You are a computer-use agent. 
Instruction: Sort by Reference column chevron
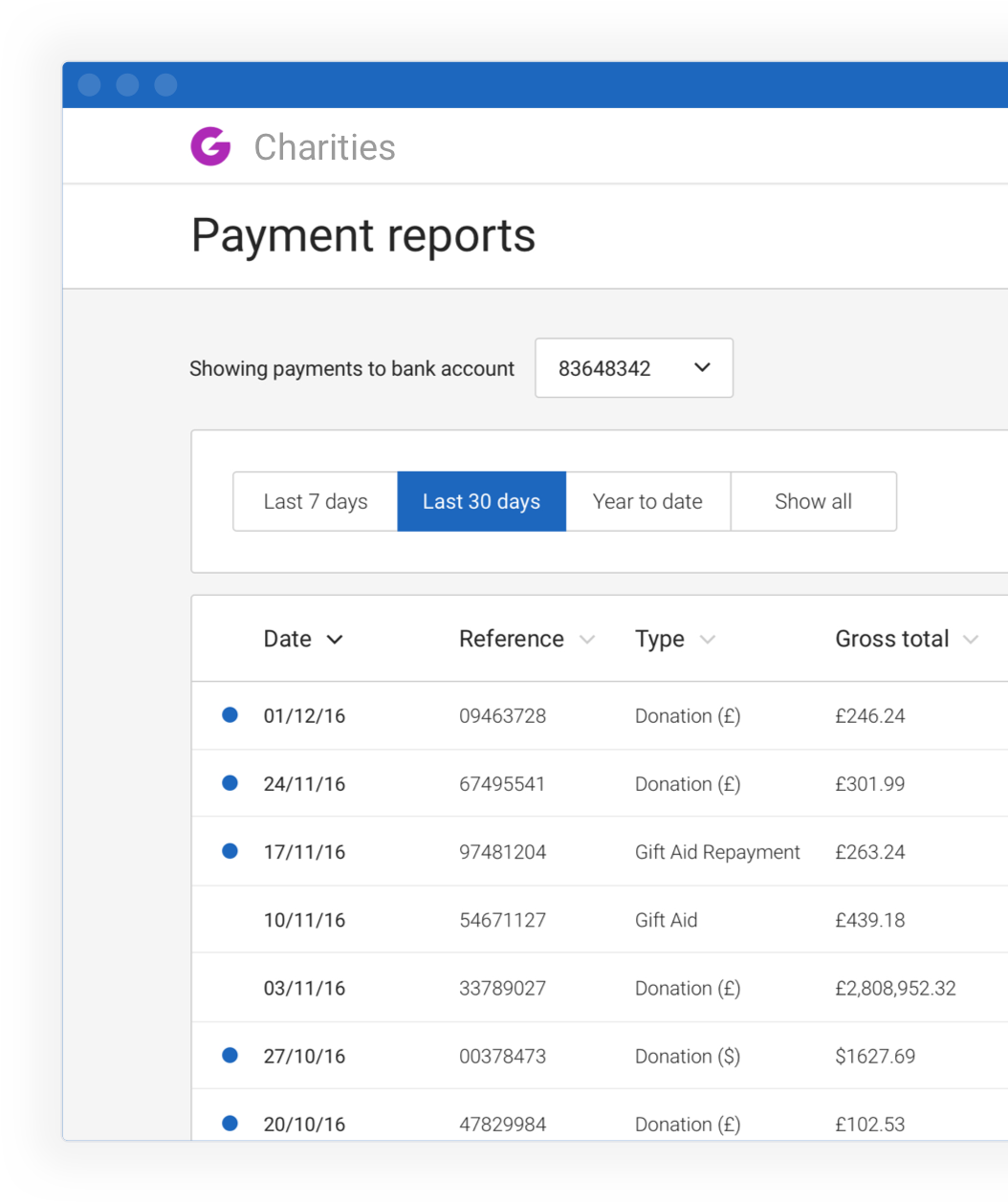pos(587,640)
